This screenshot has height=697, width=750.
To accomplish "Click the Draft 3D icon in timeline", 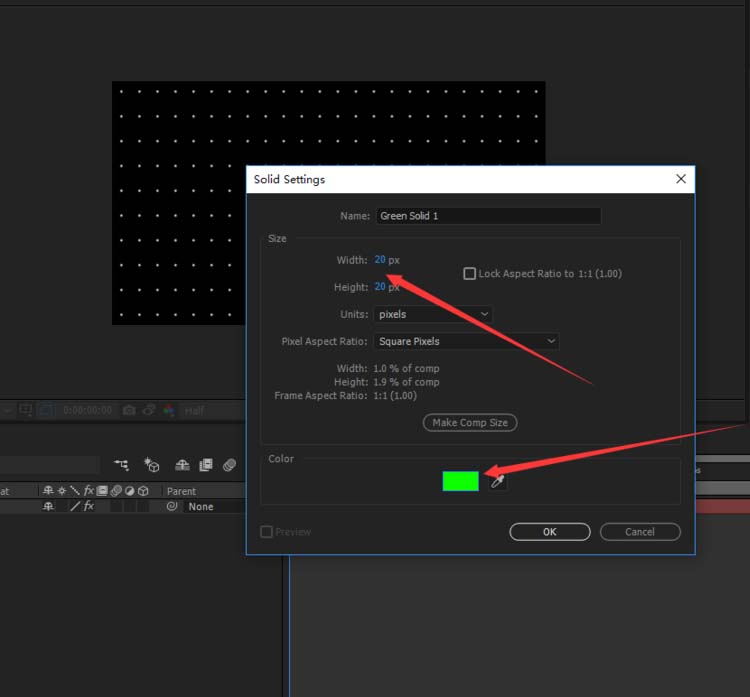I will coord(152,465).
